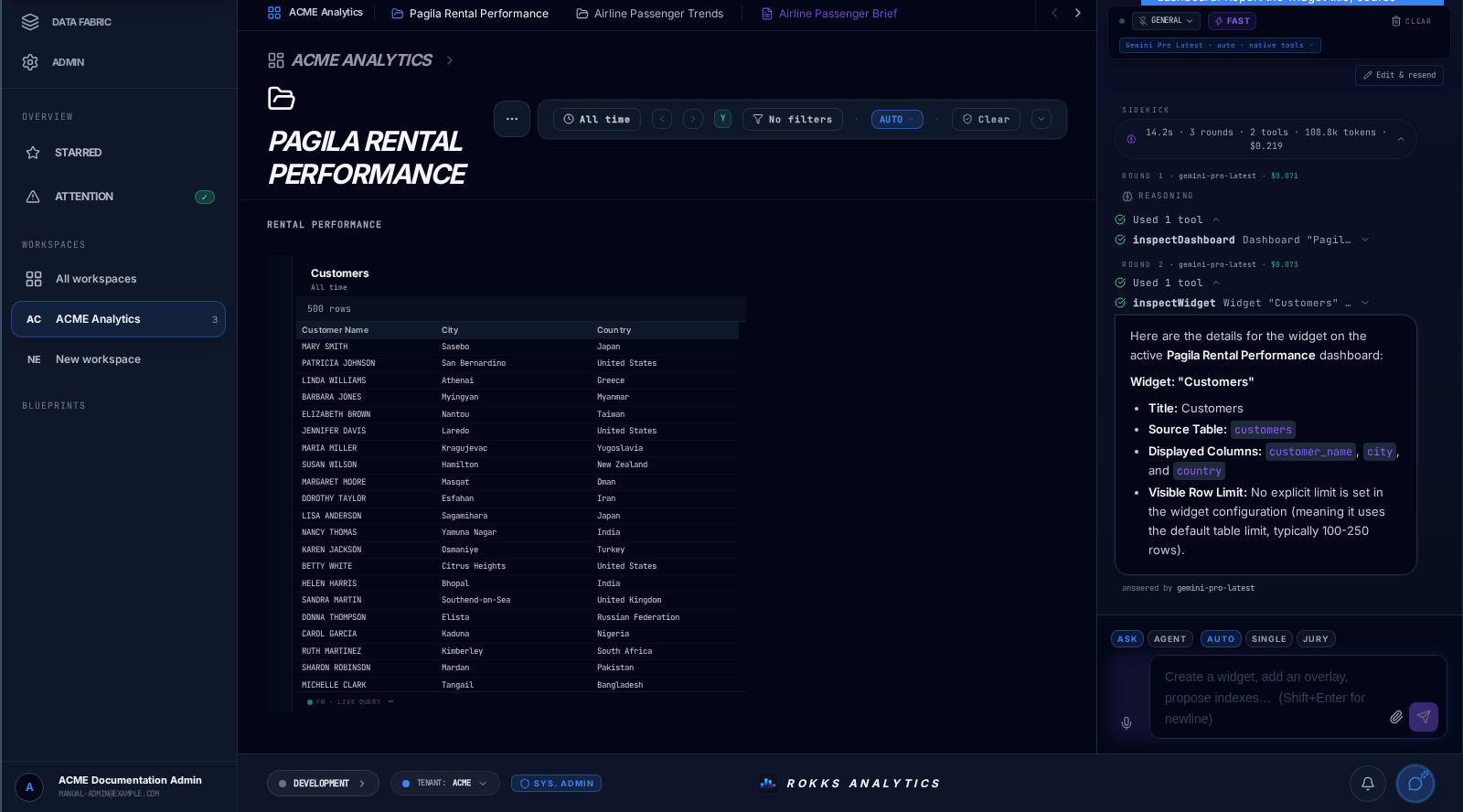The width and height of the screenshot is (1463, 812).
Task: Expand the inspectDashboard tool call details
Action: (x=1365, y=240)
